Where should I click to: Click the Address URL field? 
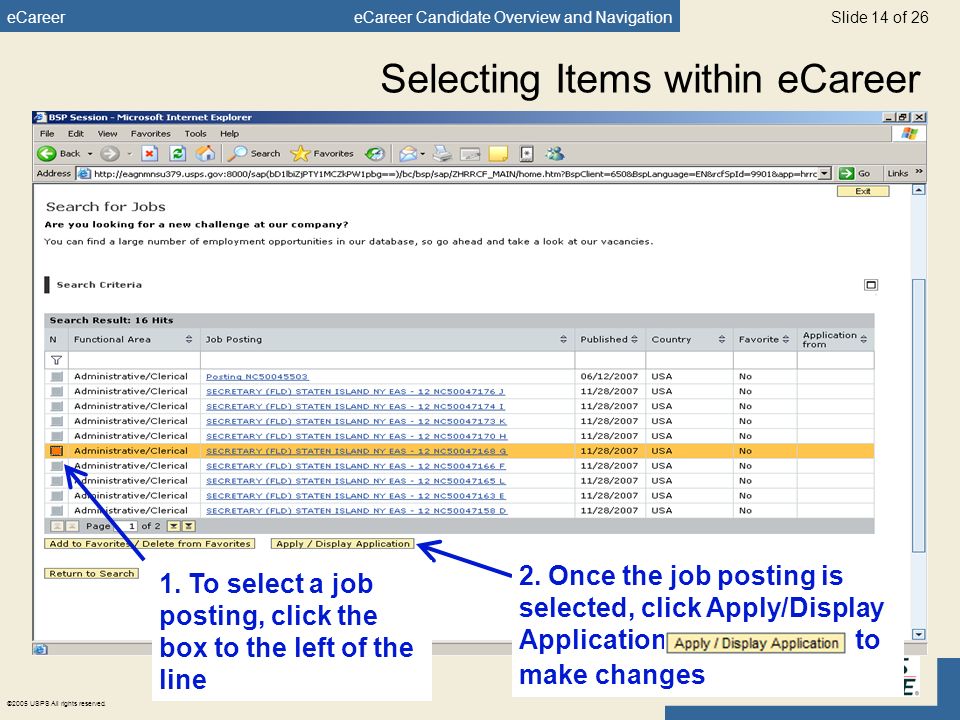point(455,174)
